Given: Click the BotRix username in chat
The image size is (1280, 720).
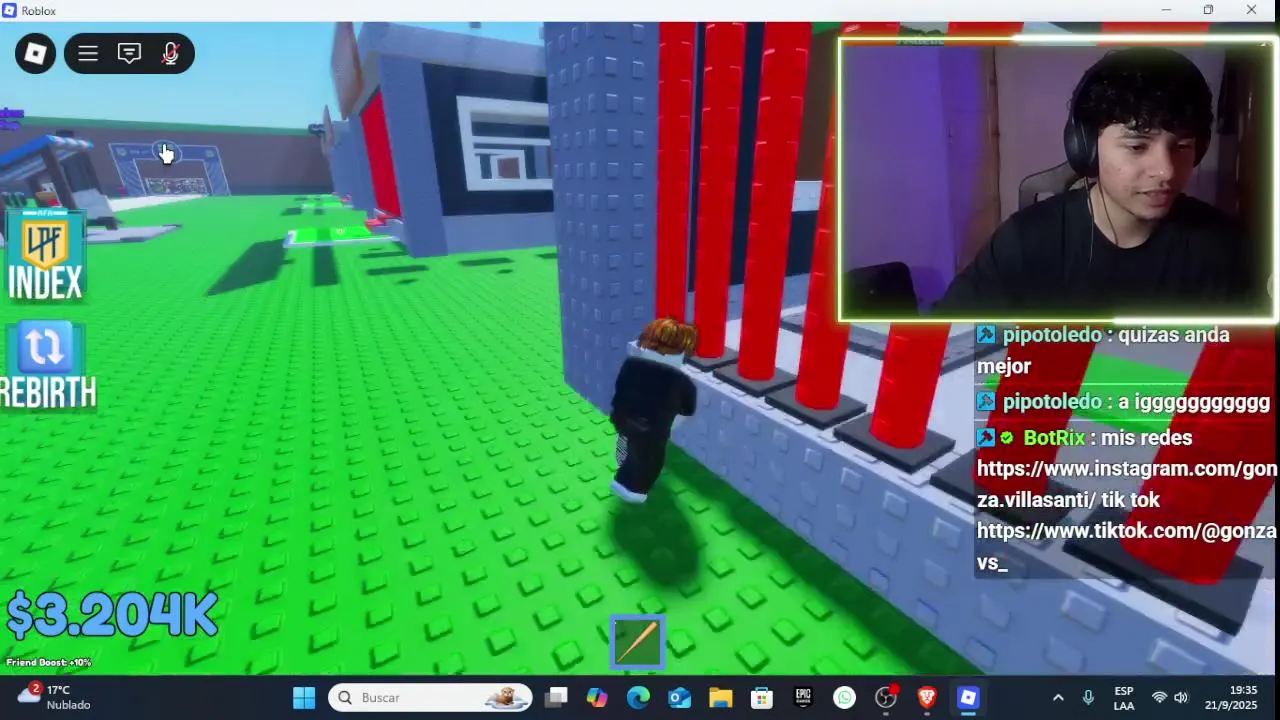Looking at the screenshot, I should pos(1054,438).
